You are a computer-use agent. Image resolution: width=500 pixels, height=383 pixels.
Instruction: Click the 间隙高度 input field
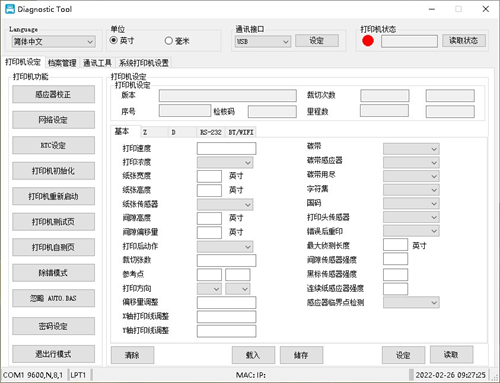[209, 218]
